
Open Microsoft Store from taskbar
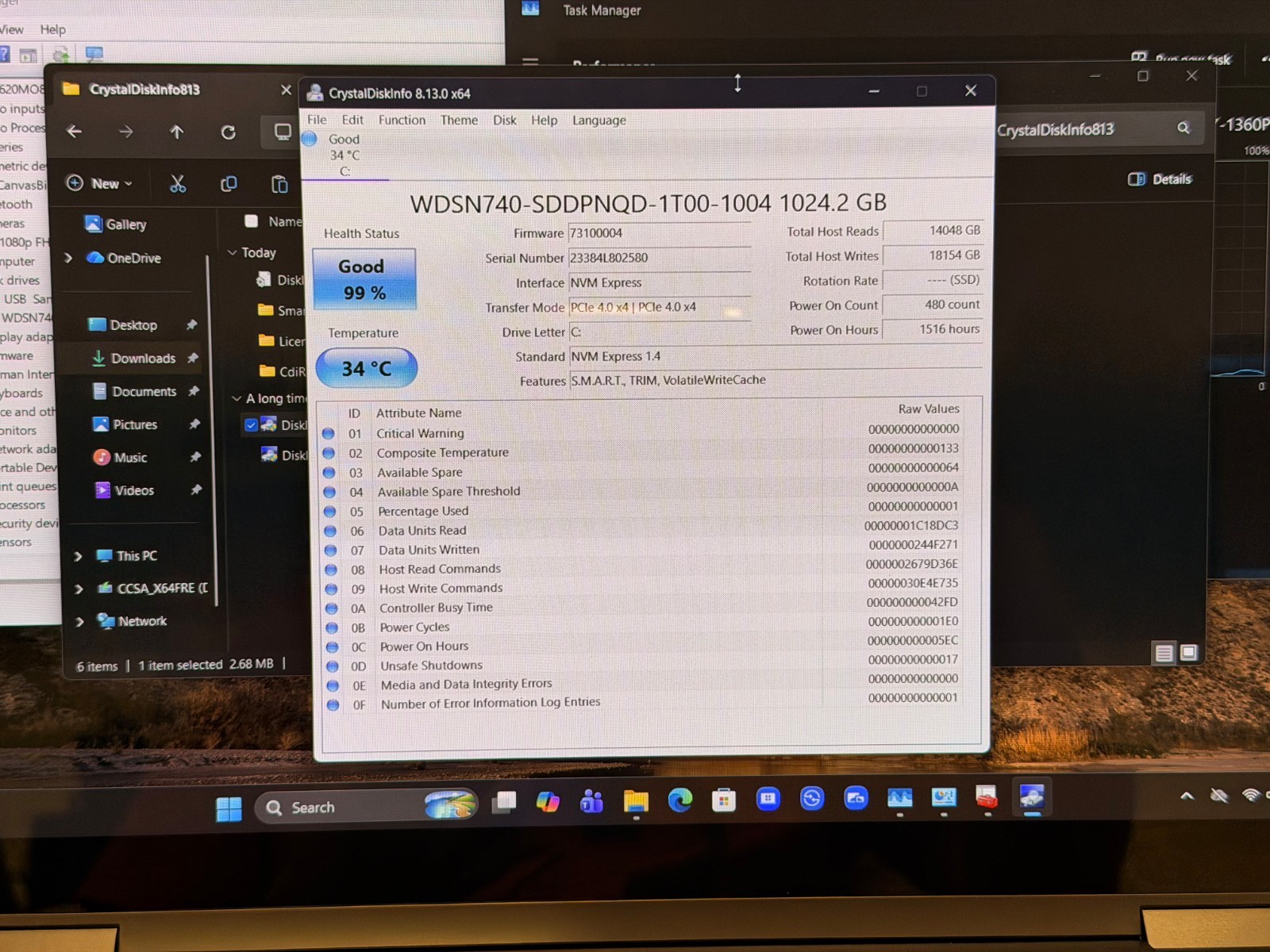coord(724,800)
